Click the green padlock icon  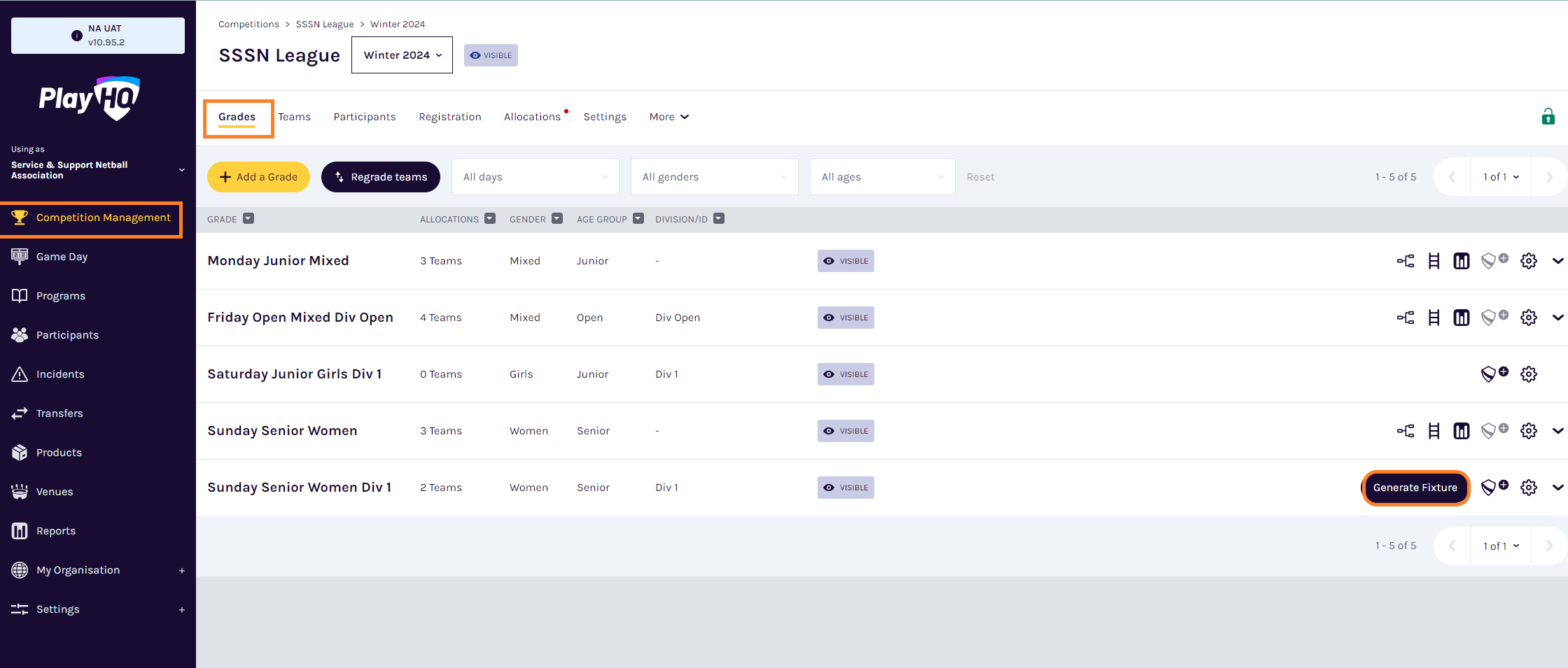pos(1548,116)
